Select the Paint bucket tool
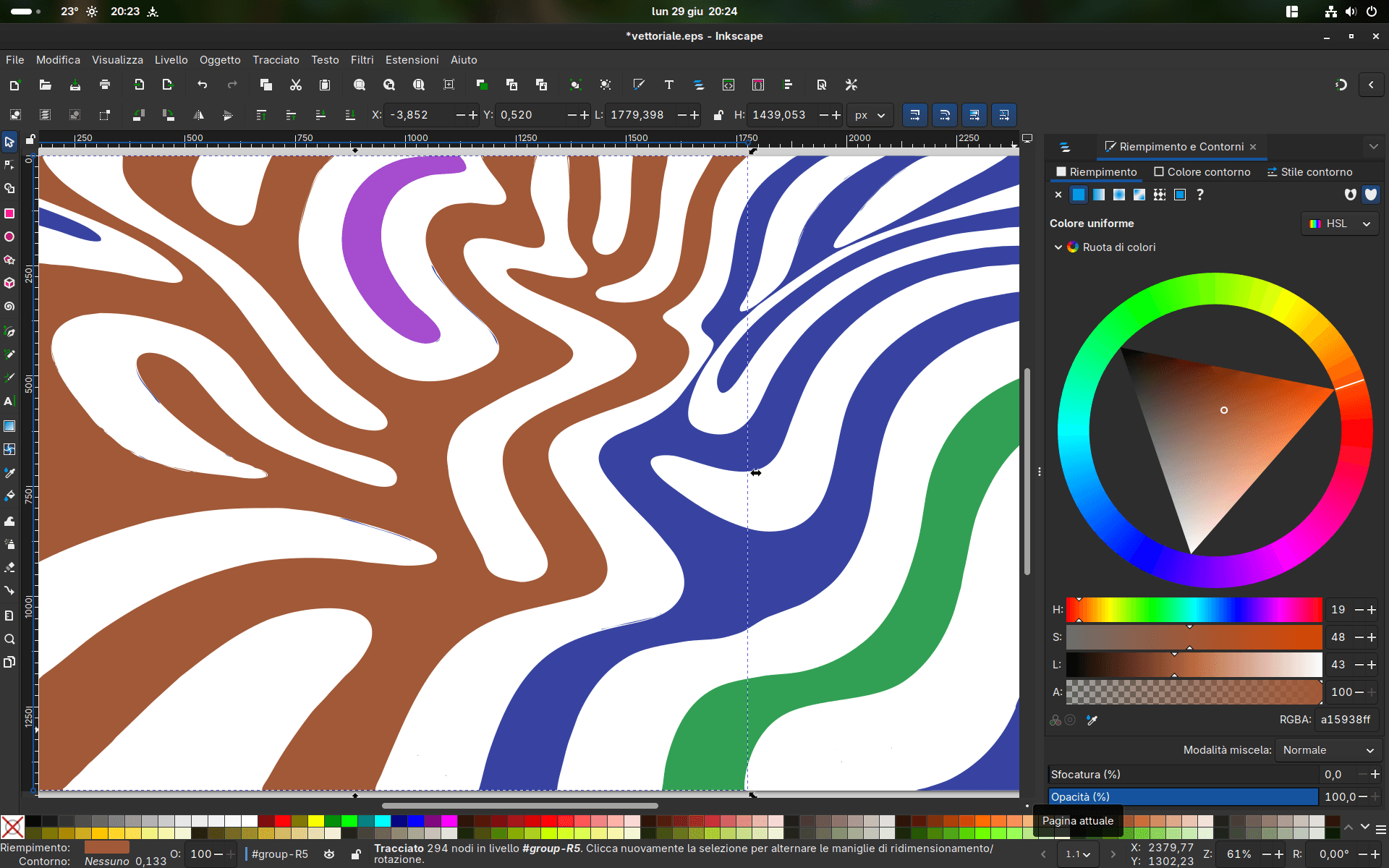 tap(9, 496)
